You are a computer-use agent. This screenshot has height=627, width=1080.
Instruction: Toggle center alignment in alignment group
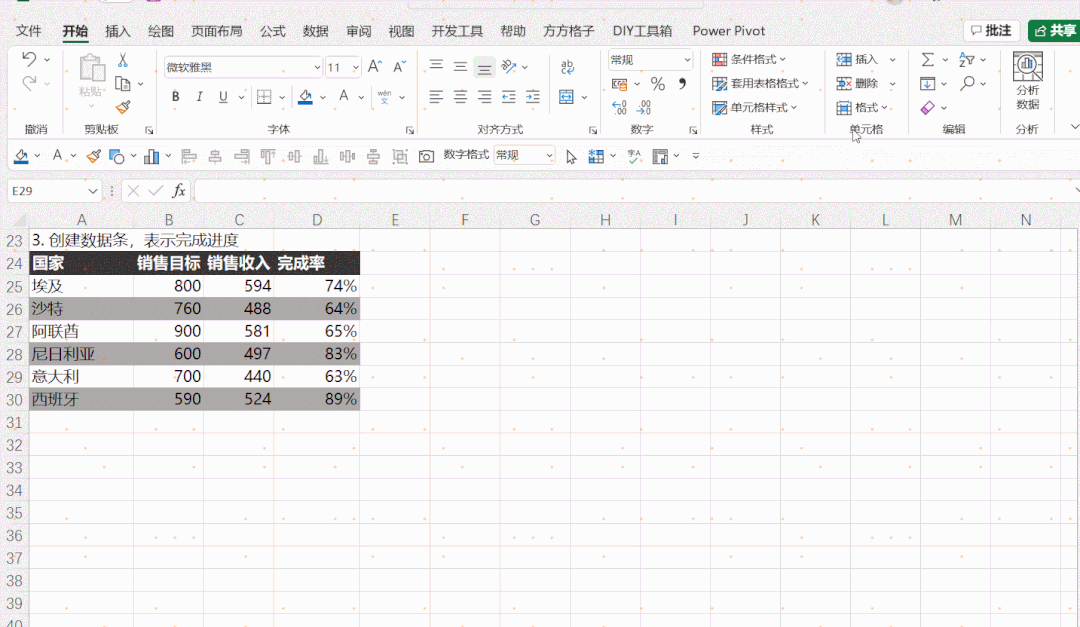(x=460, y=97)
